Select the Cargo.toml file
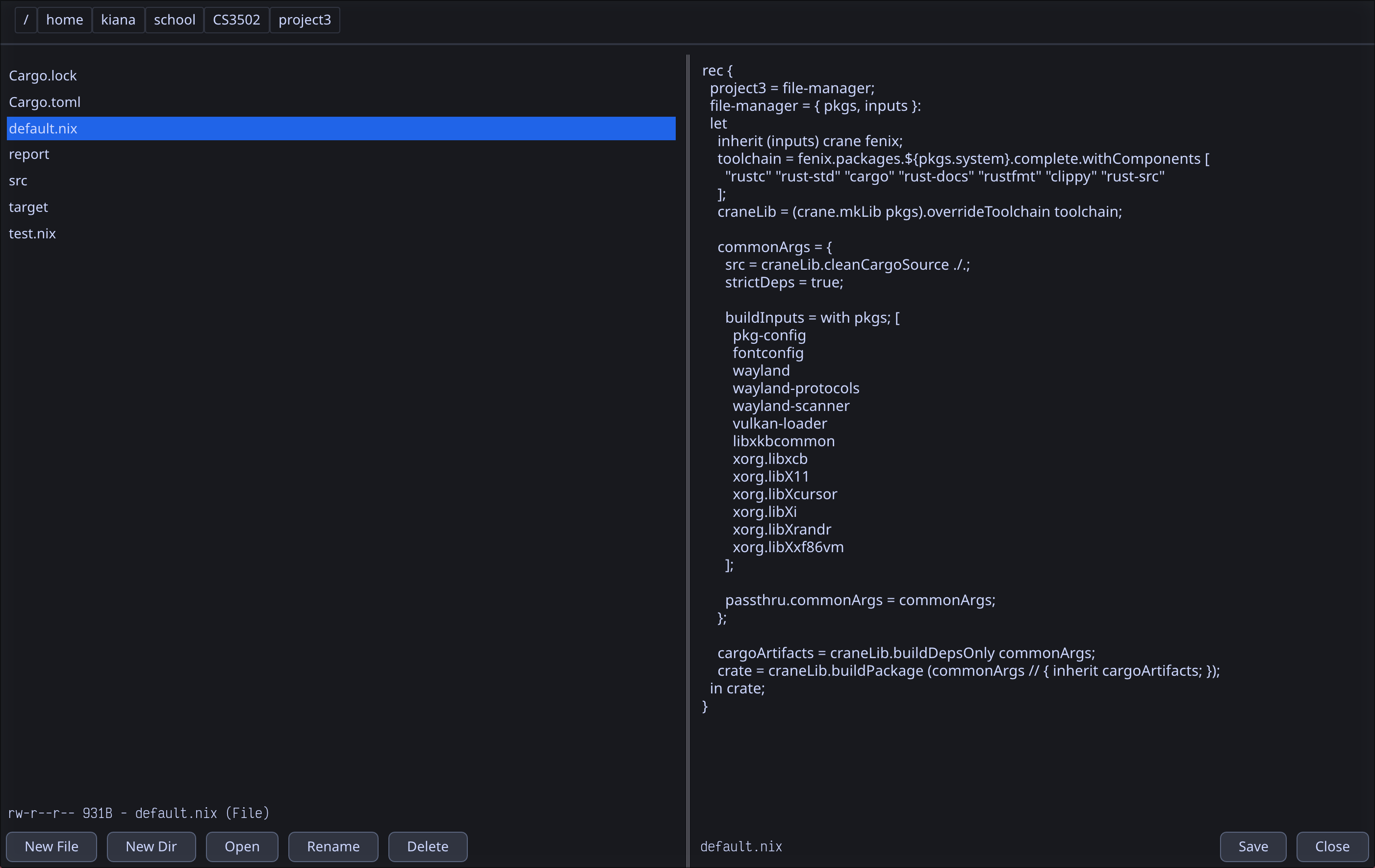The width and height of the screenshot is (1375, 868). point(45,102)
